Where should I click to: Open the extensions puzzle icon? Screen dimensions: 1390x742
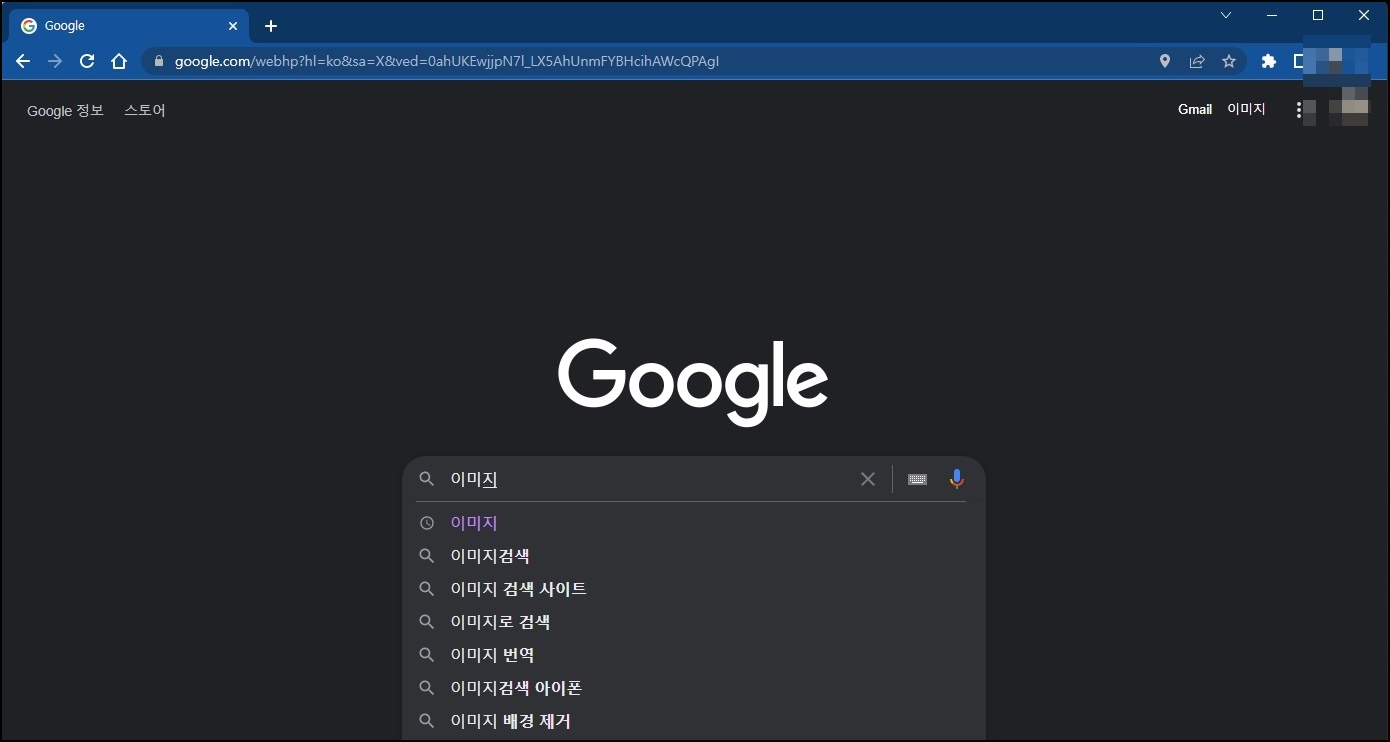tap(1269, 61)
